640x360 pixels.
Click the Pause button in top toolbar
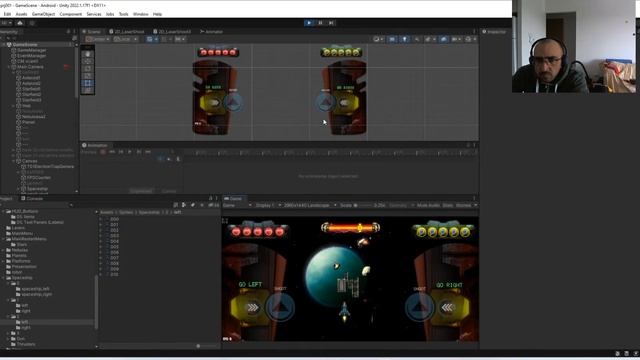click(x=320, y=23)
